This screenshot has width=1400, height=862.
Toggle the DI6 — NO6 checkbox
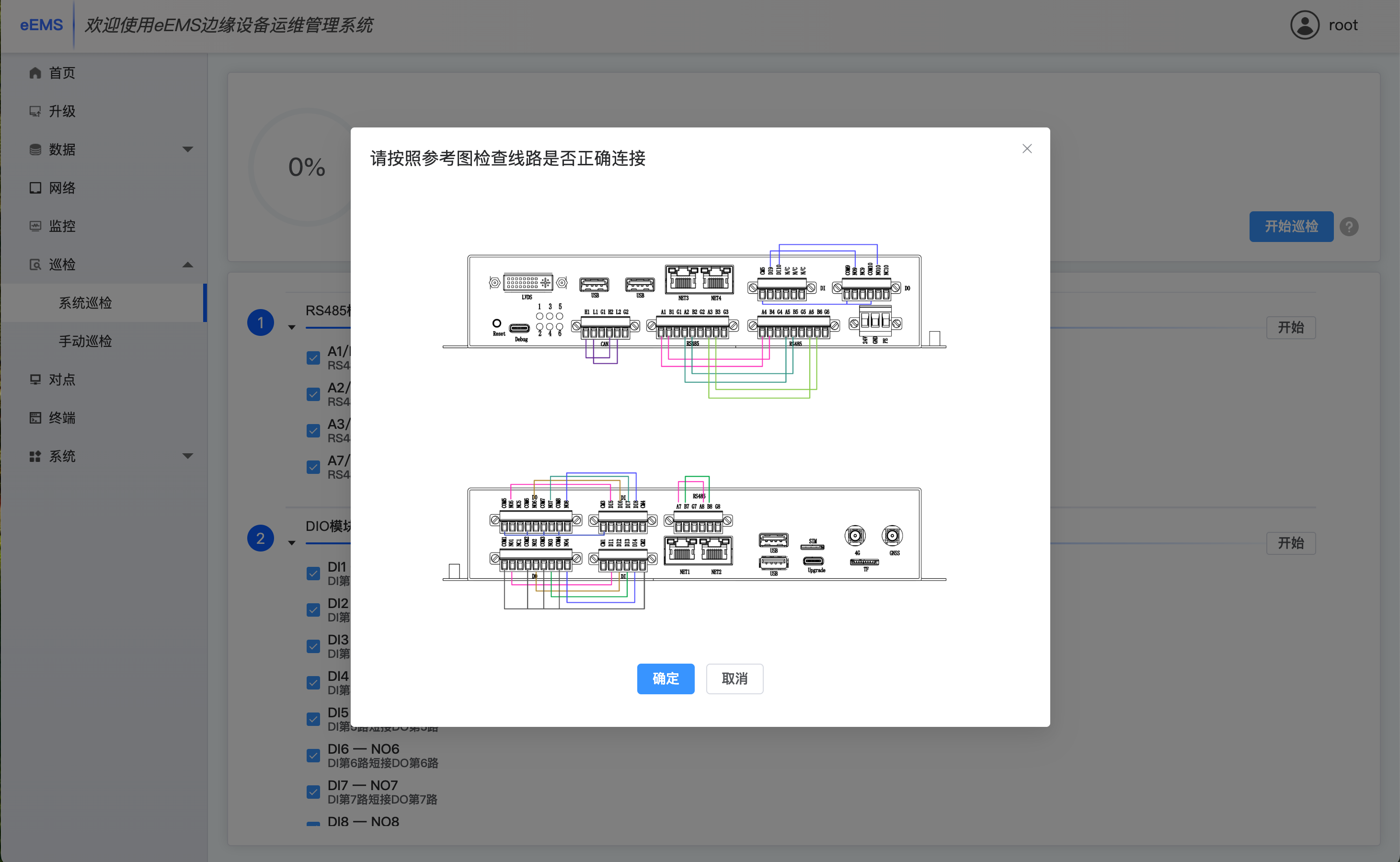(x=313, y=756)
